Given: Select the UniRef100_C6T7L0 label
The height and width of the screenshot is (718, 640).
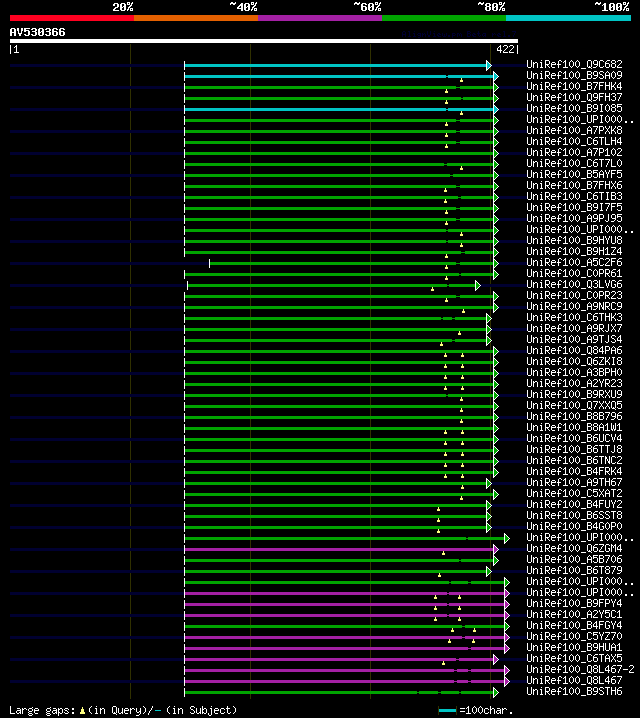Looking at the screenshot, I should [574, 163].
